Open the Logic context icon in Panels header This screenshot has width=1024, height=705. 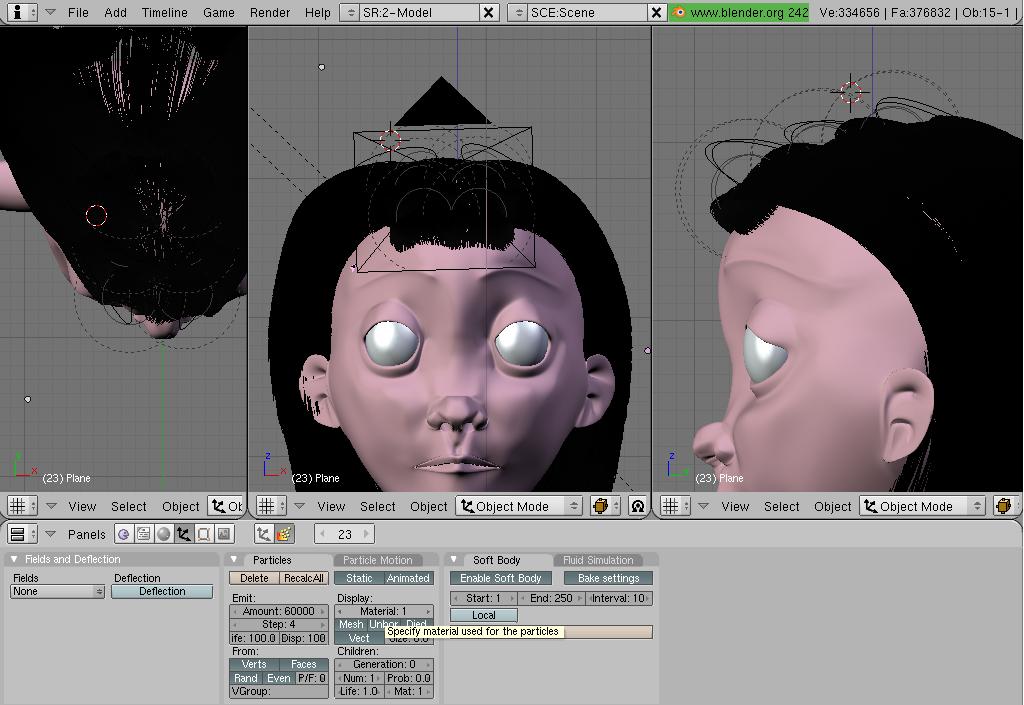(x=124, y=534)
